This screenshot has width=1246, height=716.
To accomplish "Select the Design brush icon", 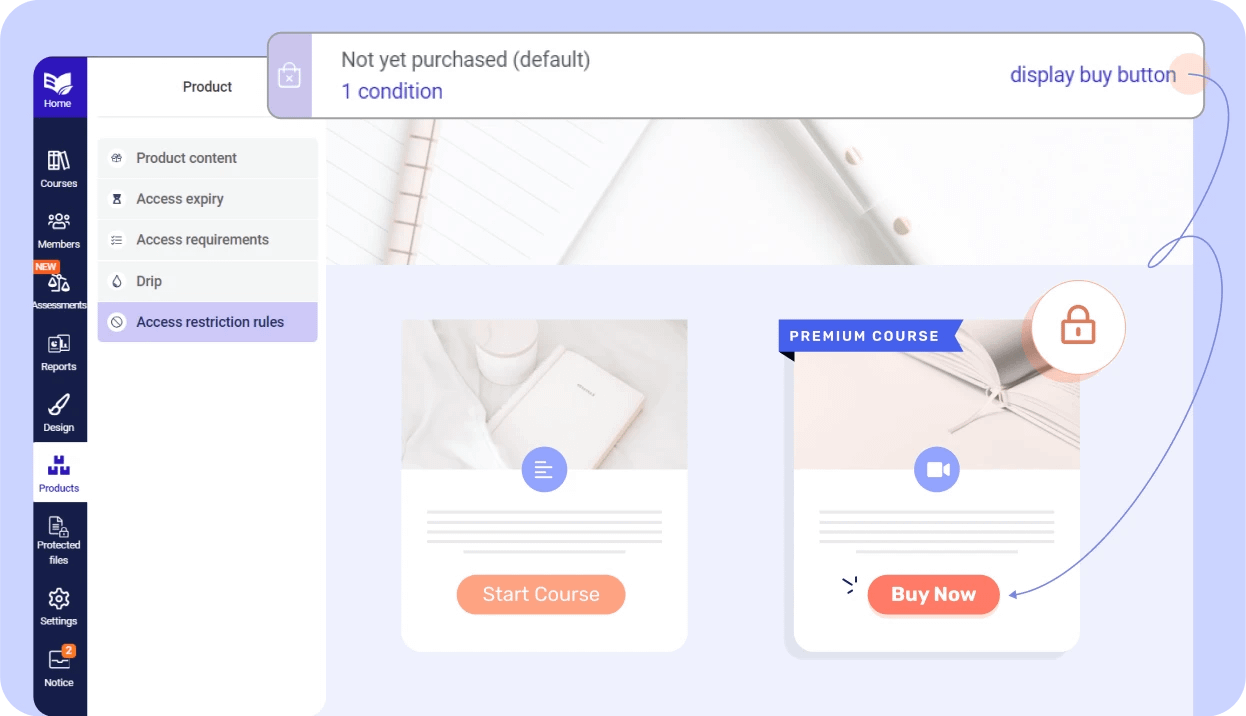I will click(x=59, y=407).
